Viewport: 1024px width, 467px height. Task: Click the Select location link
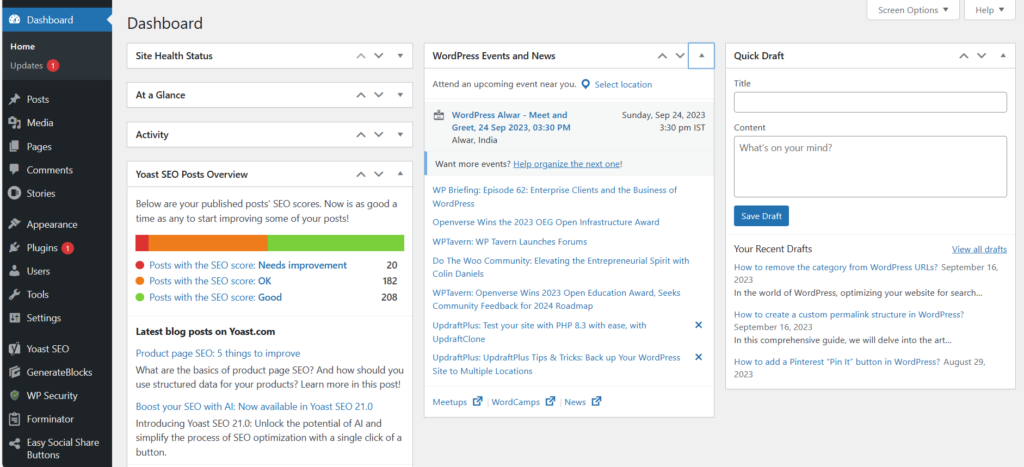[x=623, y=84]
